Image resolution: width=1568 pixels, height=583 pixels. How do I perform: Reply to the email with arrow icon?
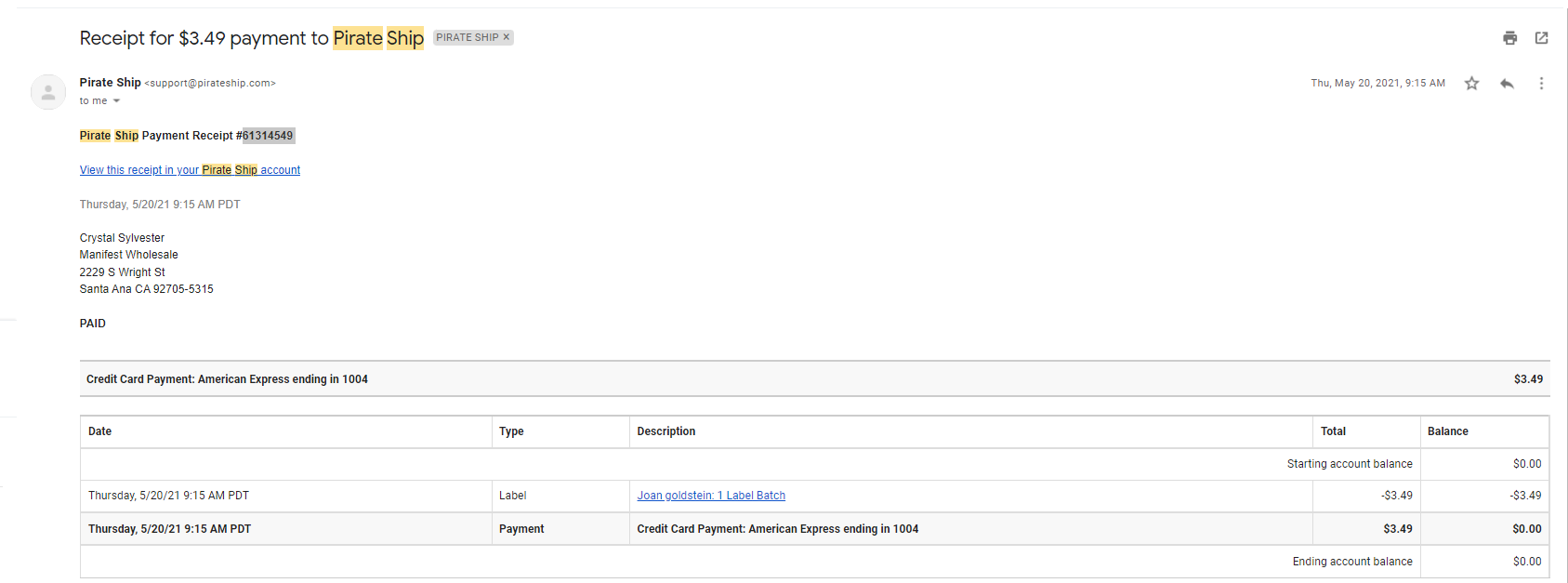pyautogui.click(x=1507, y=84)
